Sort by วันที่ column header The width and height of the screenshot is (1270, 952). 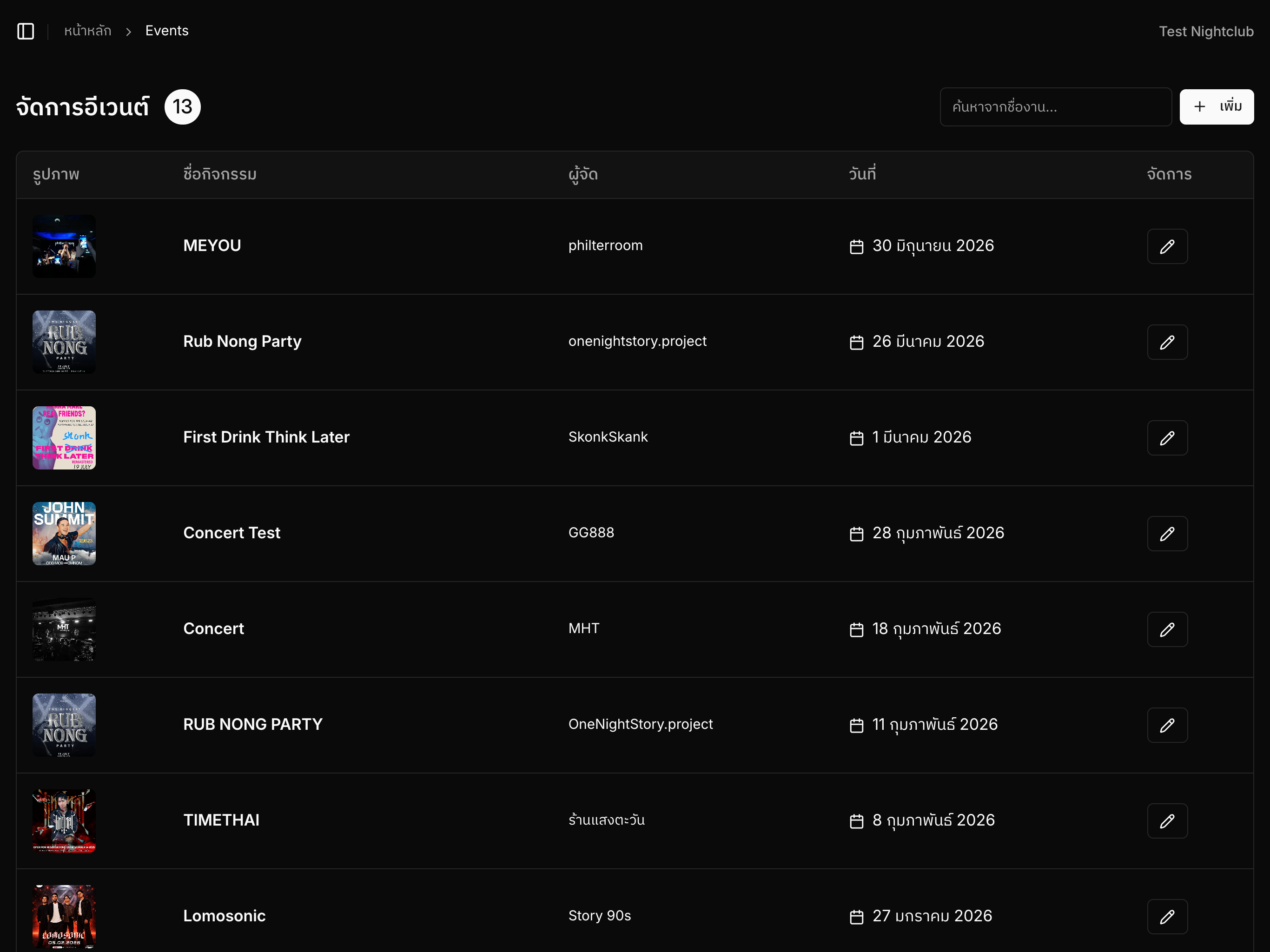[862, 174]
